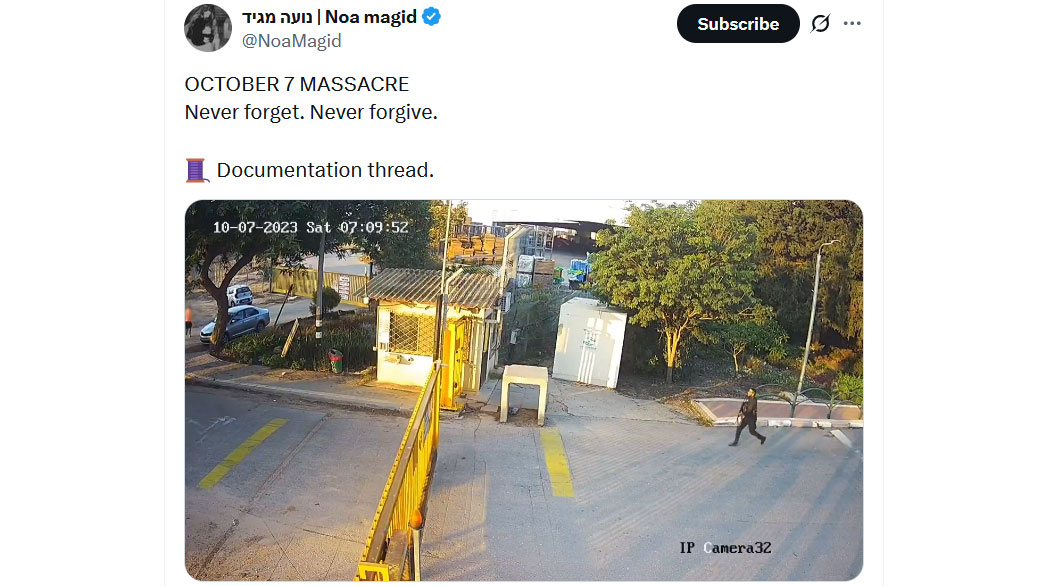Viewport: 1050px width, 587px height.
Task: Select the OCTOBER 7 MASSACRE text line
Action: click(297, 84)
